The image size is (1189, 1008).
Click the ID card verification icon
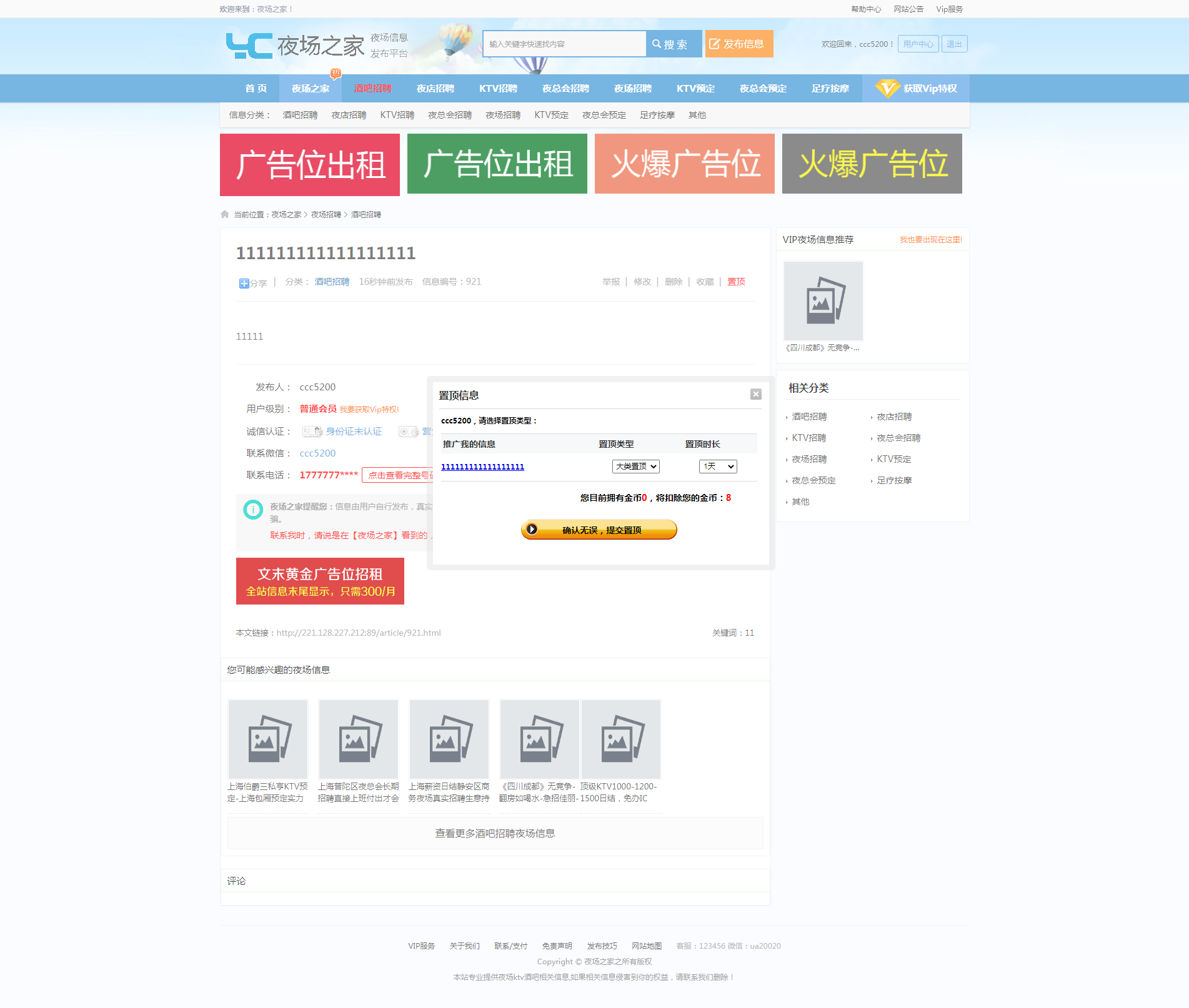[312, 432]
